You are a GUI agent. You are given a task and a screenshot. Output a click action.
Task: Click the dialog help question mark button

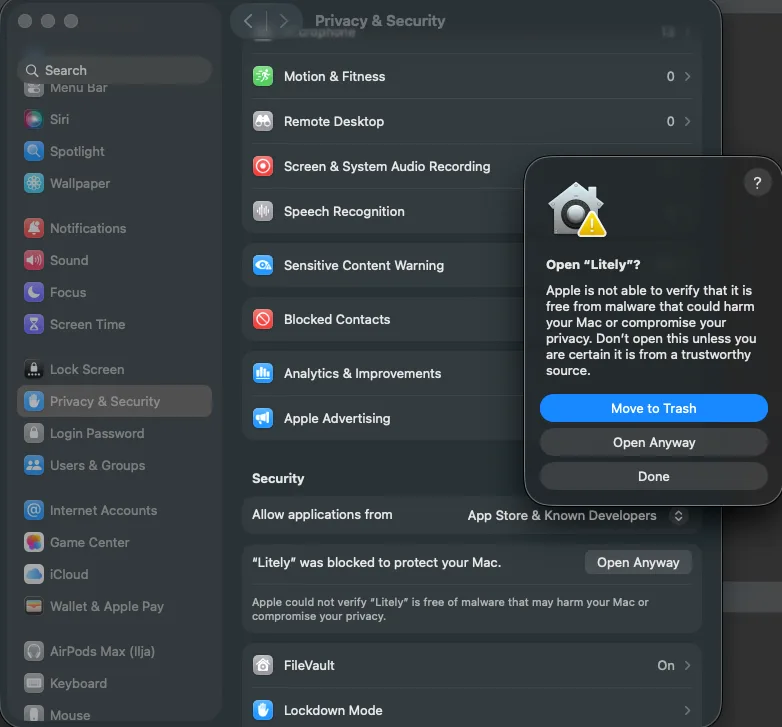point(757,183)
